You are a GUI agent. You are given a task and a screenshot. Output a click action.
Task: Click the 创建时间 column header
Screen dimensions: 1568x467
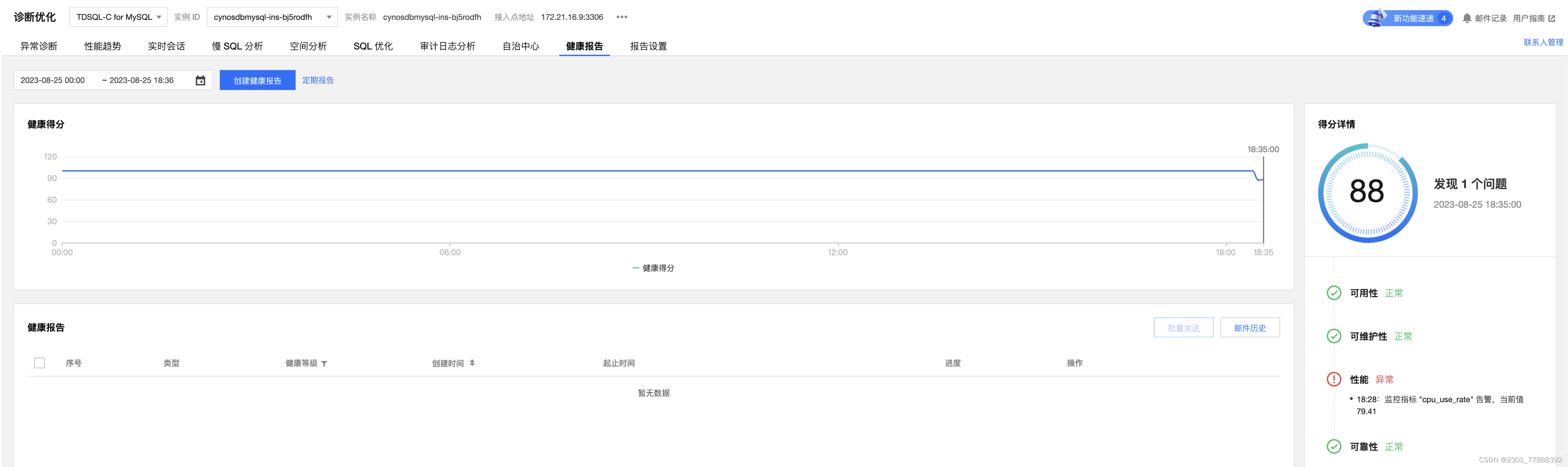pyautogui.click(x=448, y=363)
